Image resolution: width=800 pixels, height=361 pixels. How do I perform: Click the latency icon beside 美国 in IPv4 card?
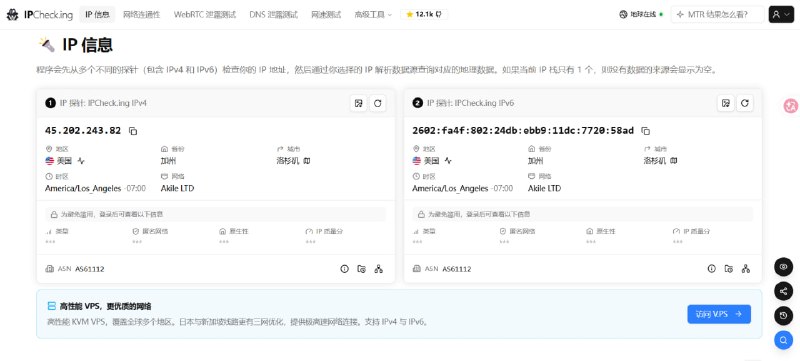point(81,161)
